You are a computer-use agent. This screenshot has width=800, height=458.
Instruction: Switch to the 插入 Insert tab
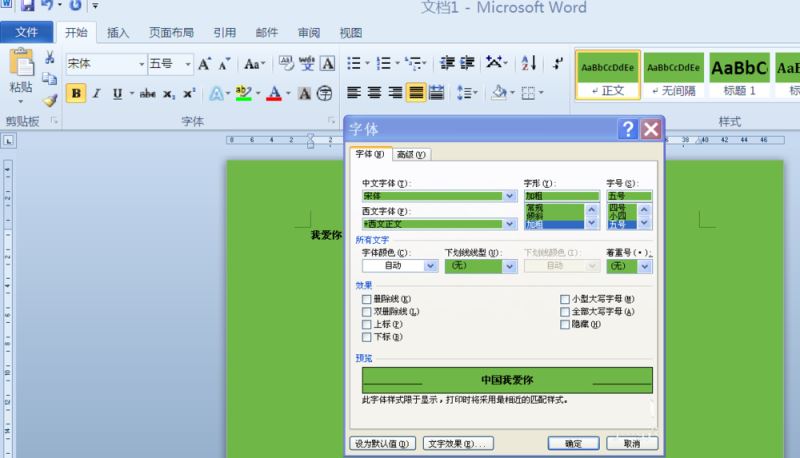click(118, 33)
